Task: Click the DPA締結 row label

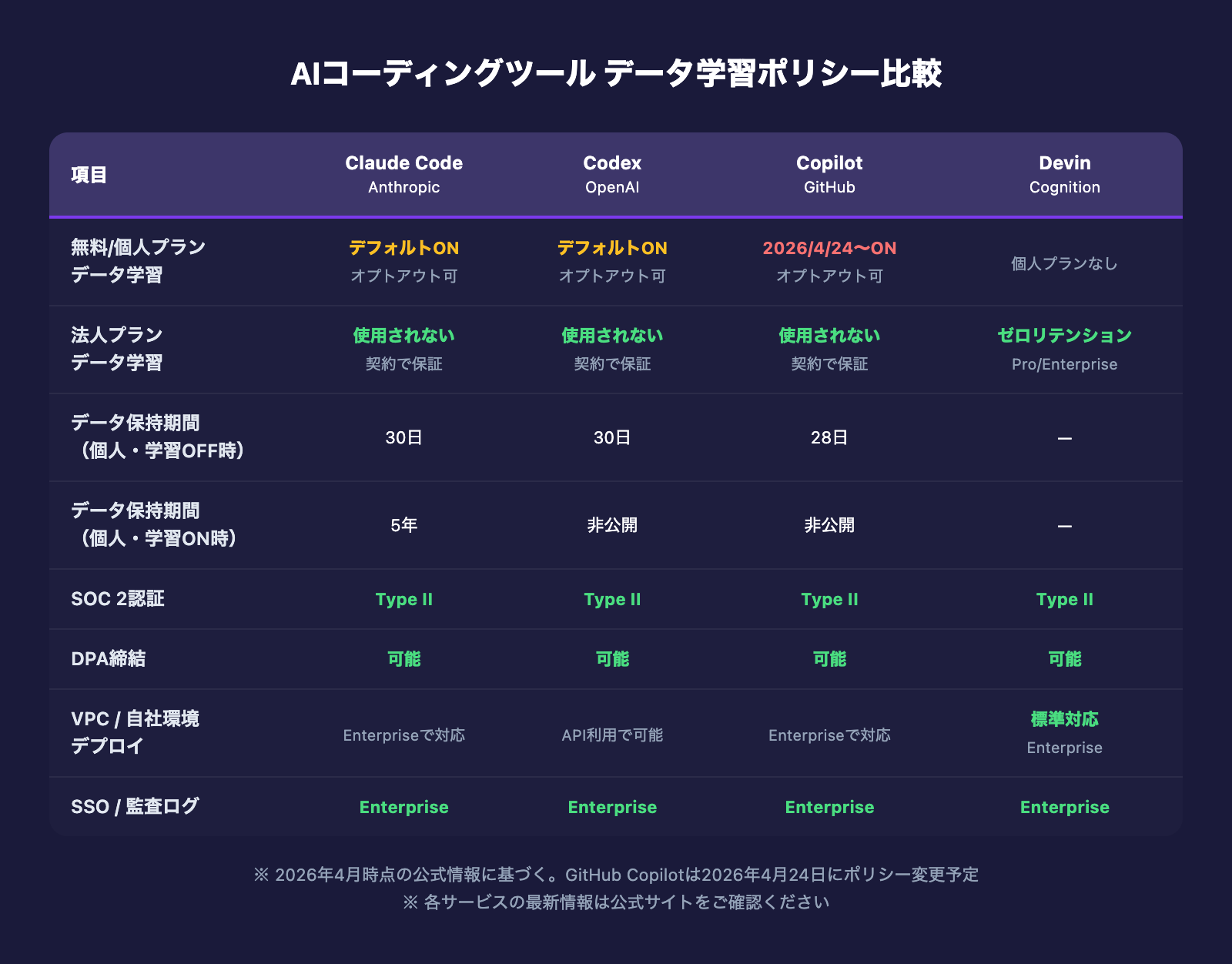Action: click(108, 658)
